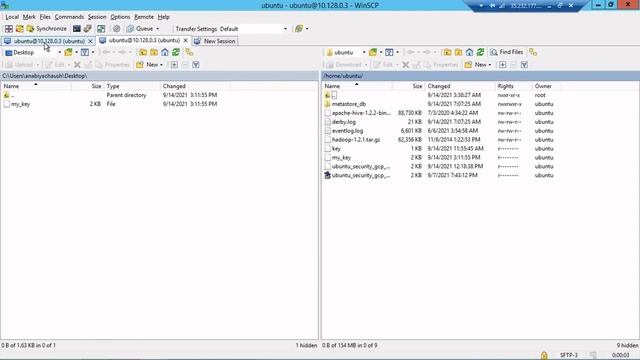Close the second ubuntu@10.128.0.3 session tab
Image resolution: width=640 pixels, height=360 pixels.
[185, 40]
